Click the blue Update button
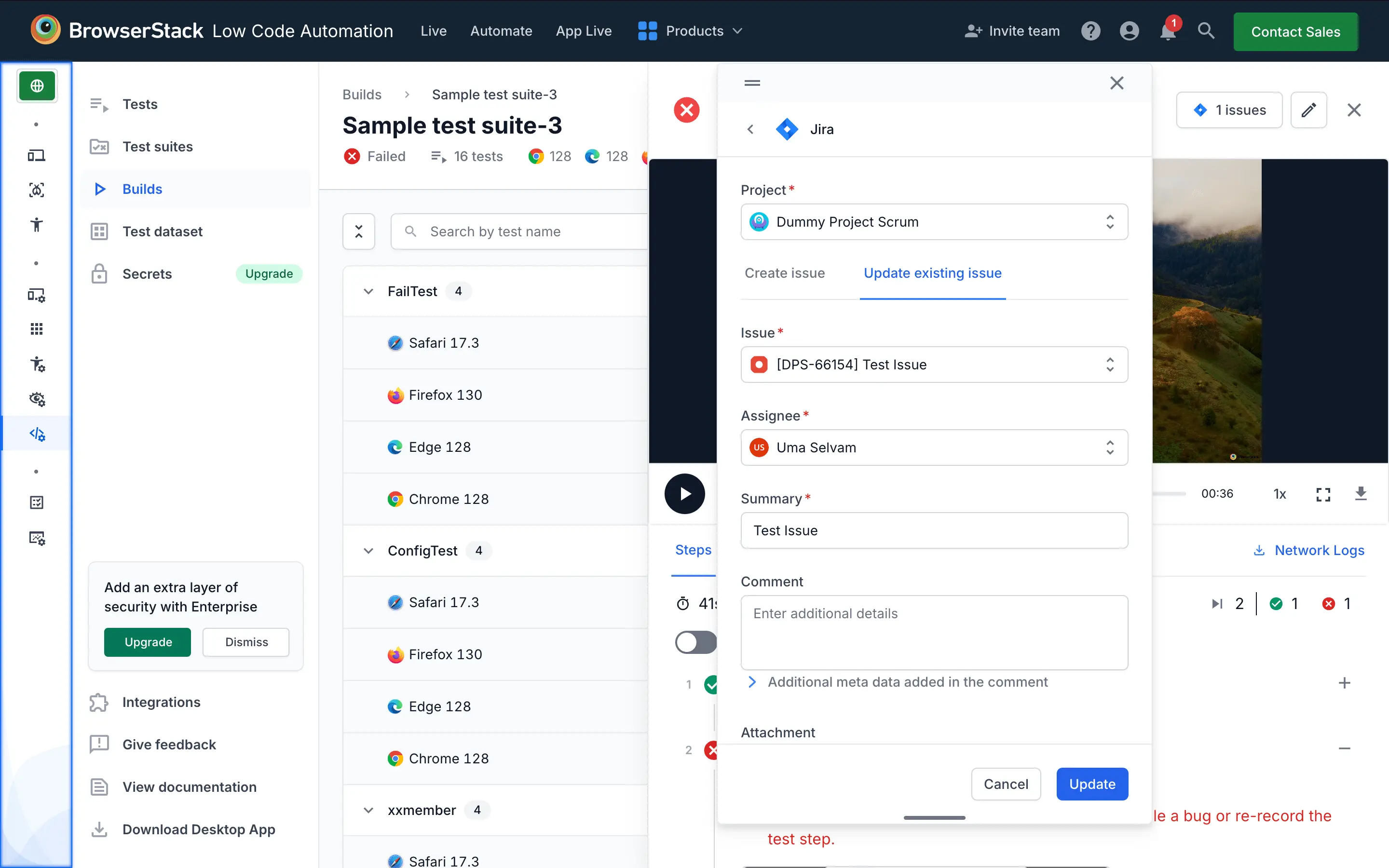The height and width of the screenshot is (868, 1389). click(x=1092, y=784)
